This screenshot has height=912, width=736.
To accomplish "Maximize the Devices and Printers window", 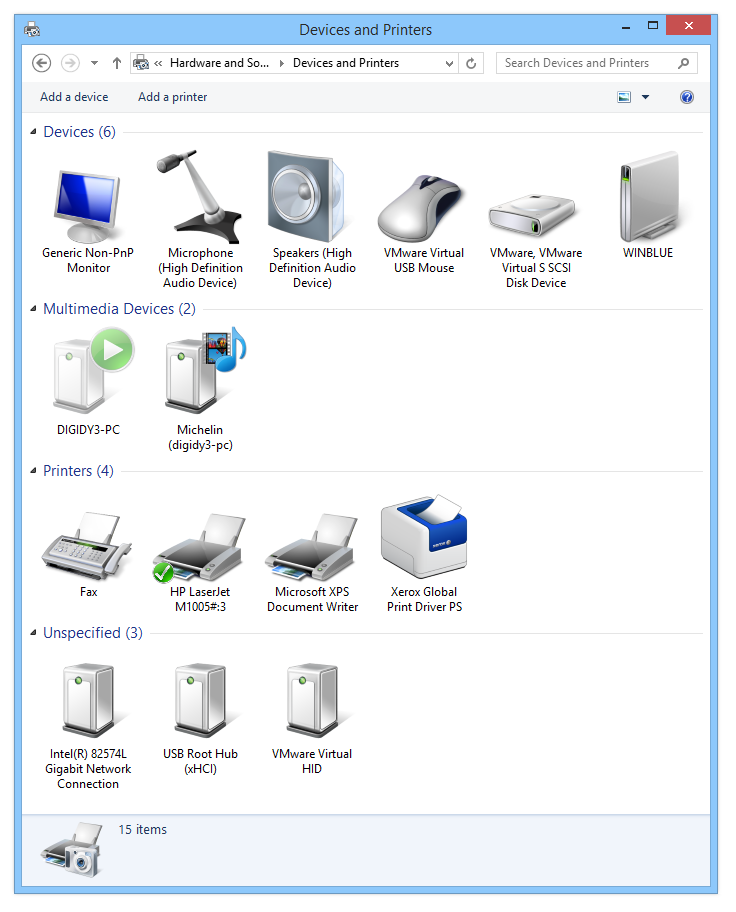I will point(653,26).
